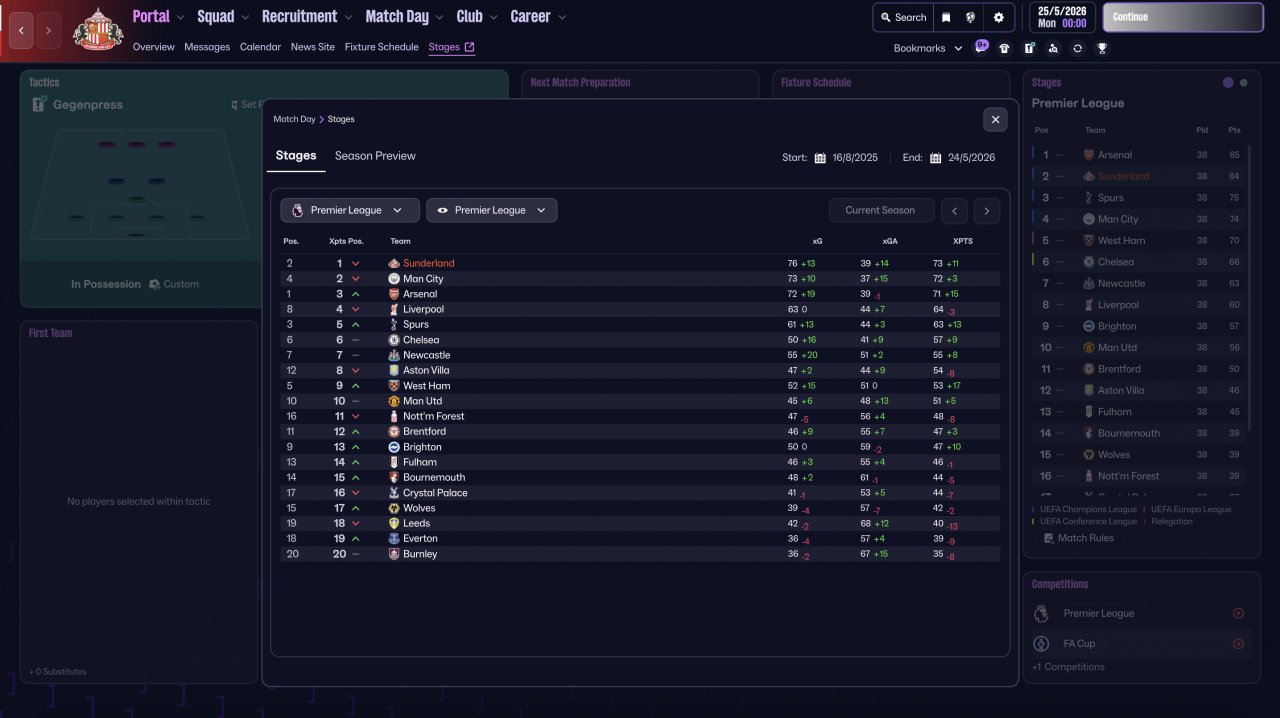Click FA Cup in Competitions panel

[1079, 644]
